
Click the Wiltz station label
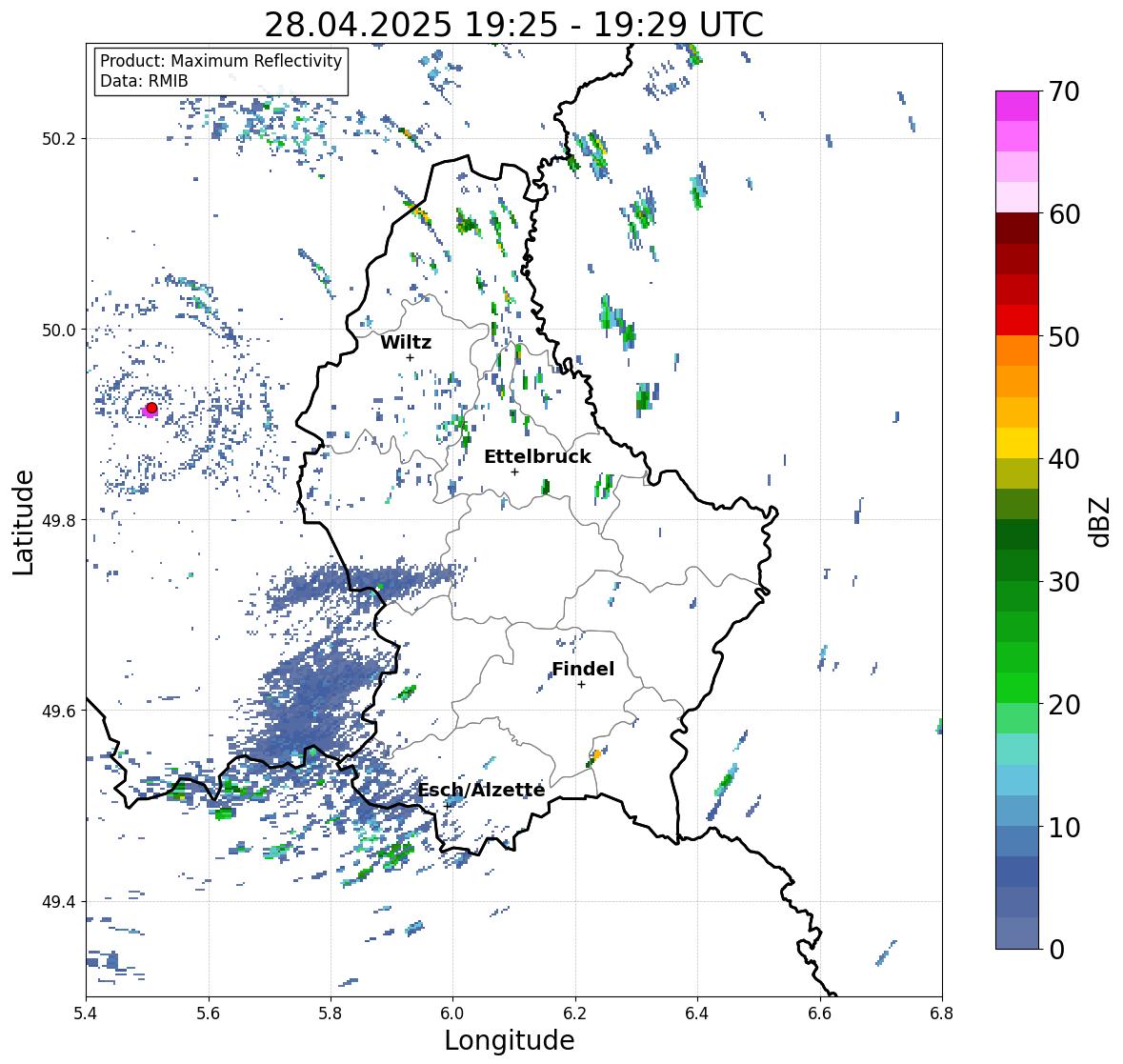click(x=406, y=342)
